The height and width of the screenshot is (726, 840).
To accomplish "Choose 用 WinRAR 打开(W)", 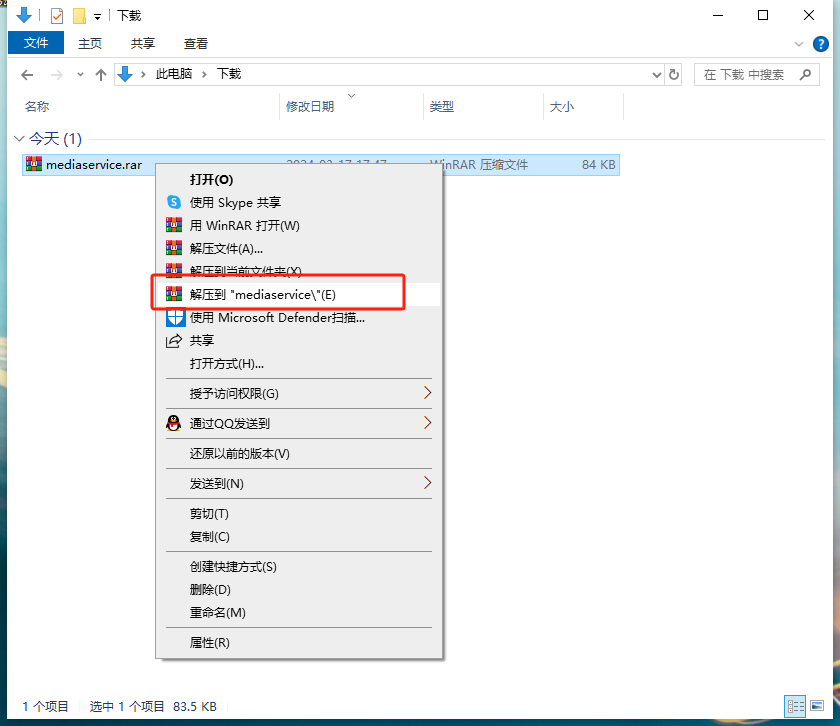I will click(x=299, y=226).
